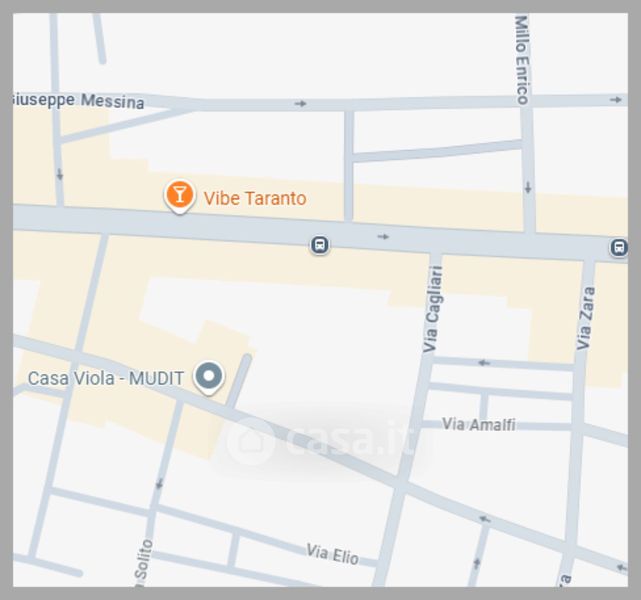The image size is (641, 600).
Task: Click the Vibe Taranto cocktail bar icon
Action: (179, 196)
